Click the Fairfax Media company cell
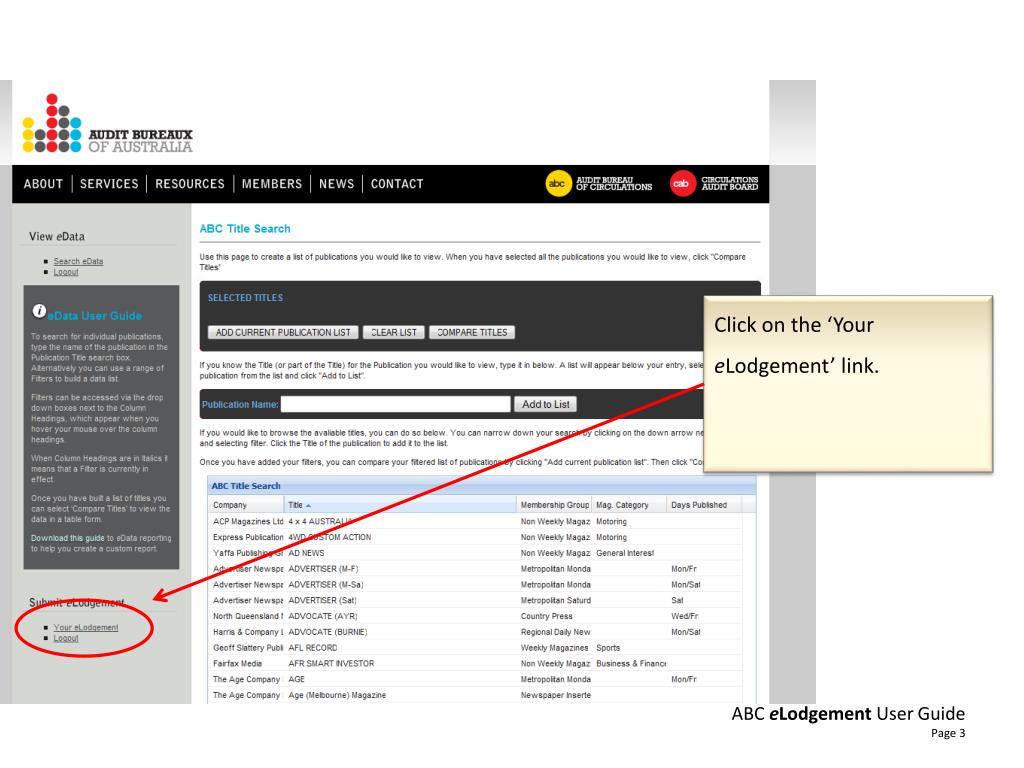The width and height of the screenshot is (1024, 768). coord(238,664)
